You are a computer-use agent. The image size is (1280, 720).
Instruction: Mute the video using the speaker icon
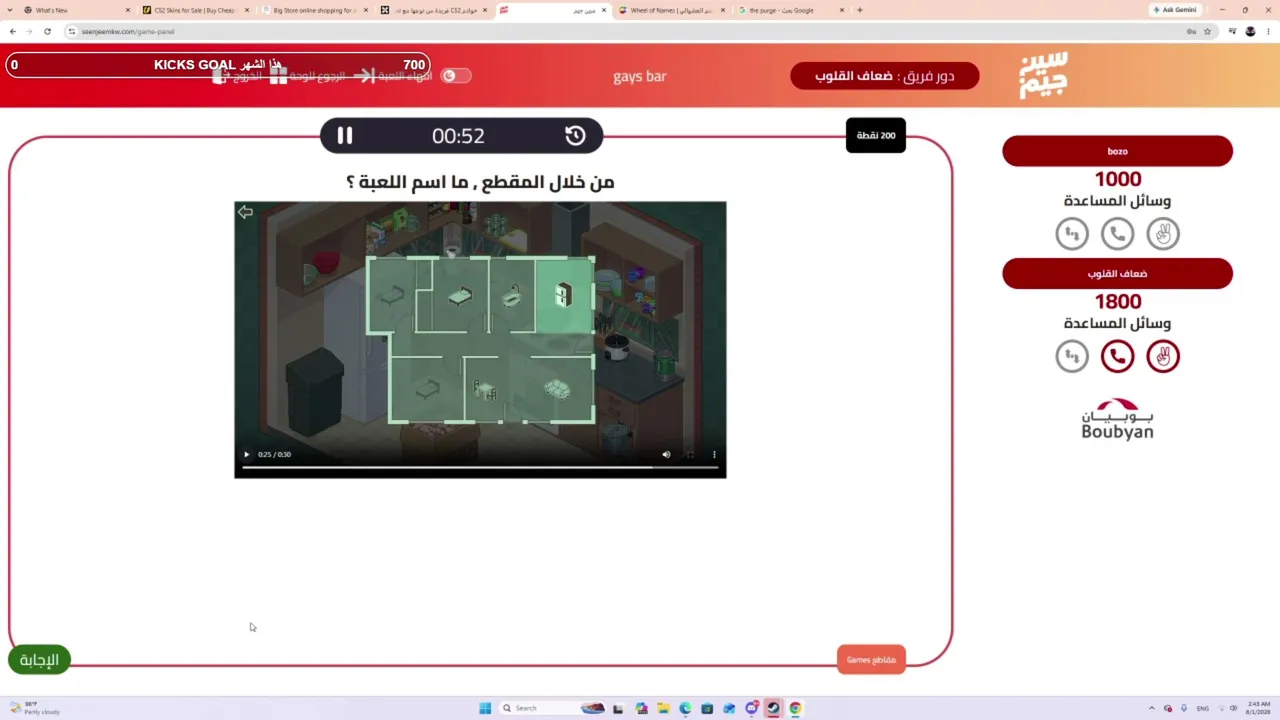tap(666, 455)
